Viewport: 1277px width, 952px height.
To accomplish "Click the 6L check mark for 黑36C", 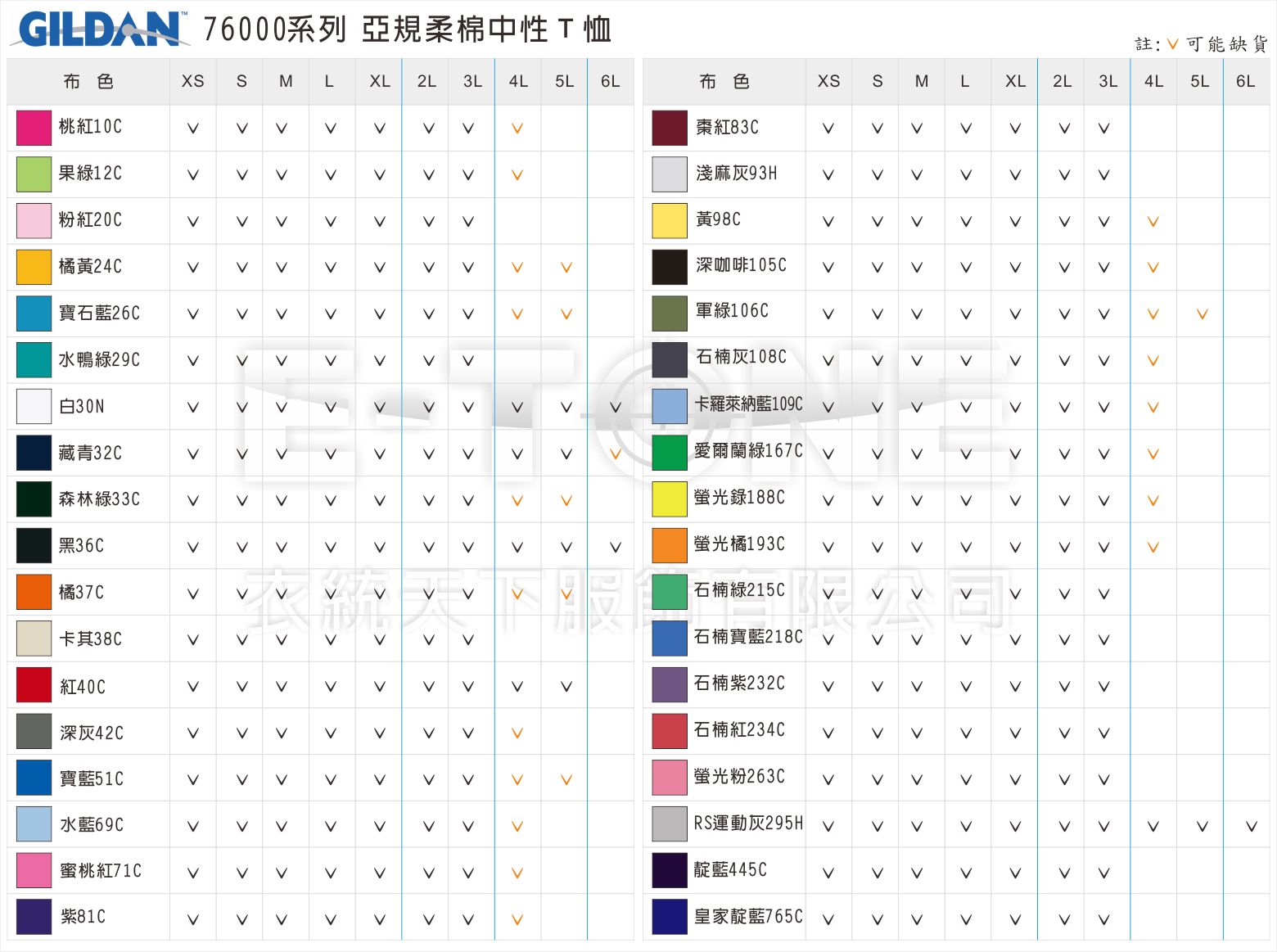I will [x=616, y=547].
